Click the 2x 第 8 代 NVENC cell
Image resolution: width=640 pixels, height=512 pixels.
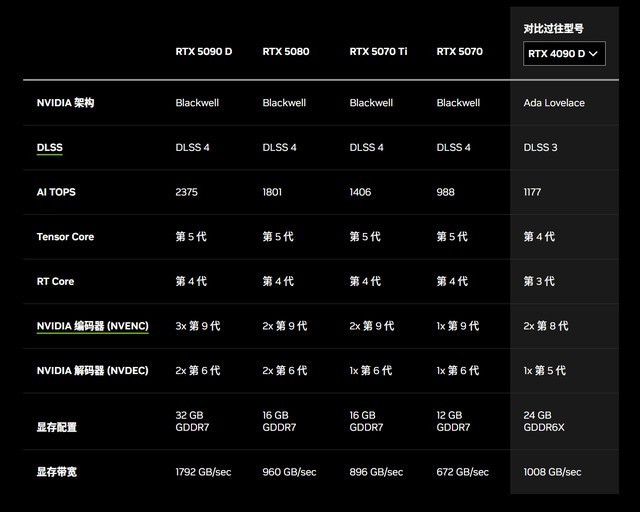(546, 326)
